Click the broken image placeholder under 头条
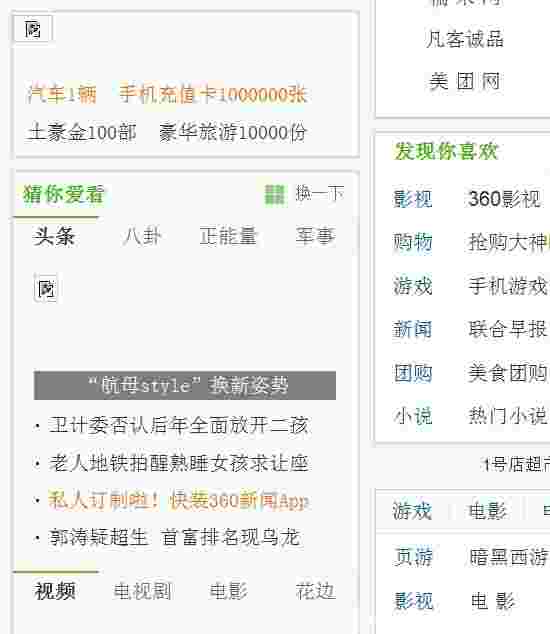 [45, 289]
